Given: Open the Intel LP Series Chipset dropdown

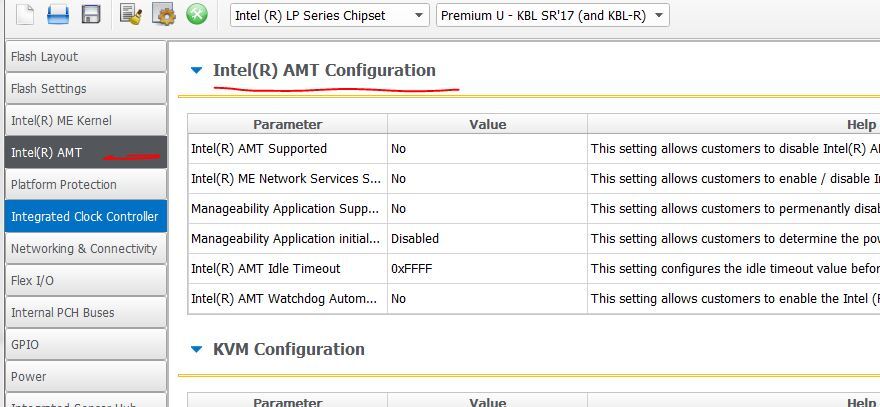Looking at the screenshot, I should pyautogui.click(x=329, y=15).
